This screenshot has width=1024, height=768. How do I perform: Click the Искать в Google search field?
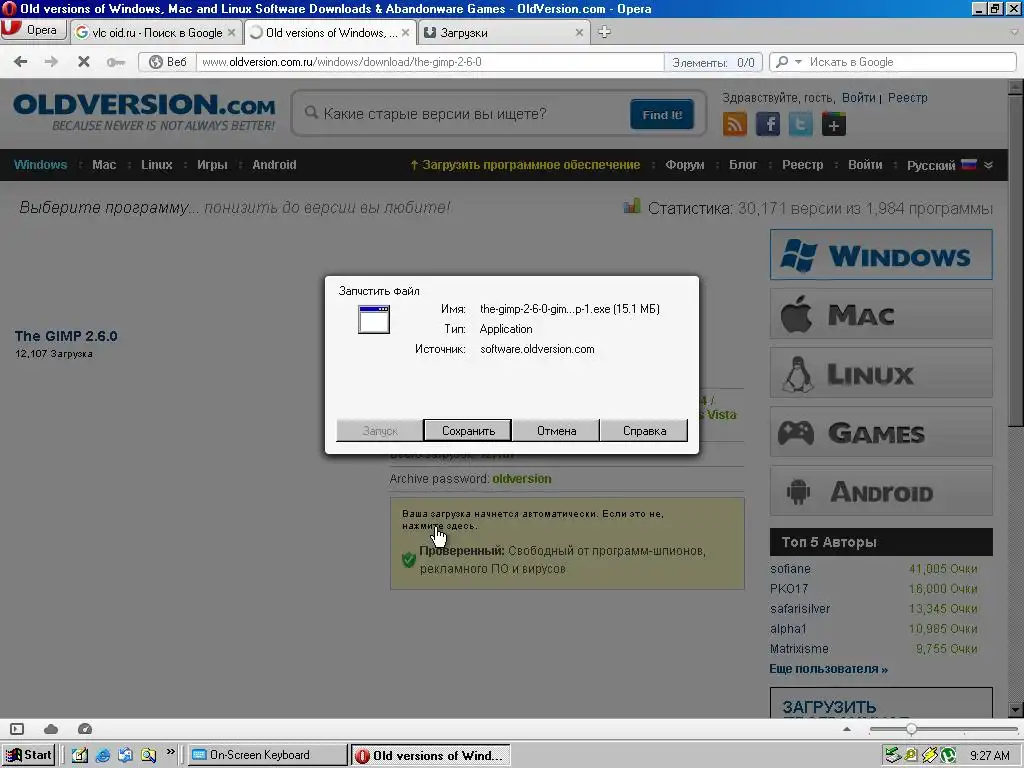click(x=910, y=62)
